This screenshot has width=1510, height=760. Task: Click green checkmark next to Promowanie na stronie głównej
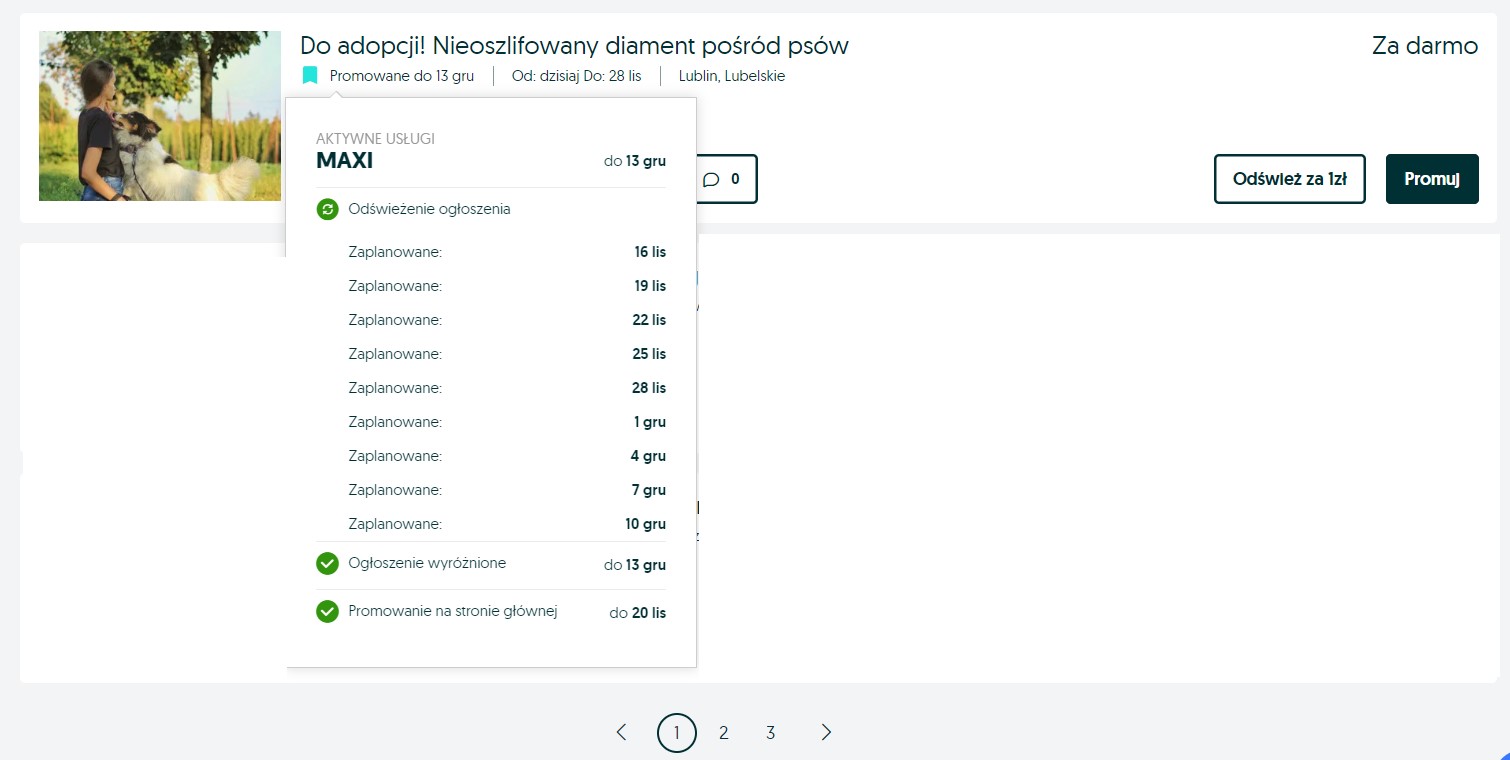coord(327,611)
